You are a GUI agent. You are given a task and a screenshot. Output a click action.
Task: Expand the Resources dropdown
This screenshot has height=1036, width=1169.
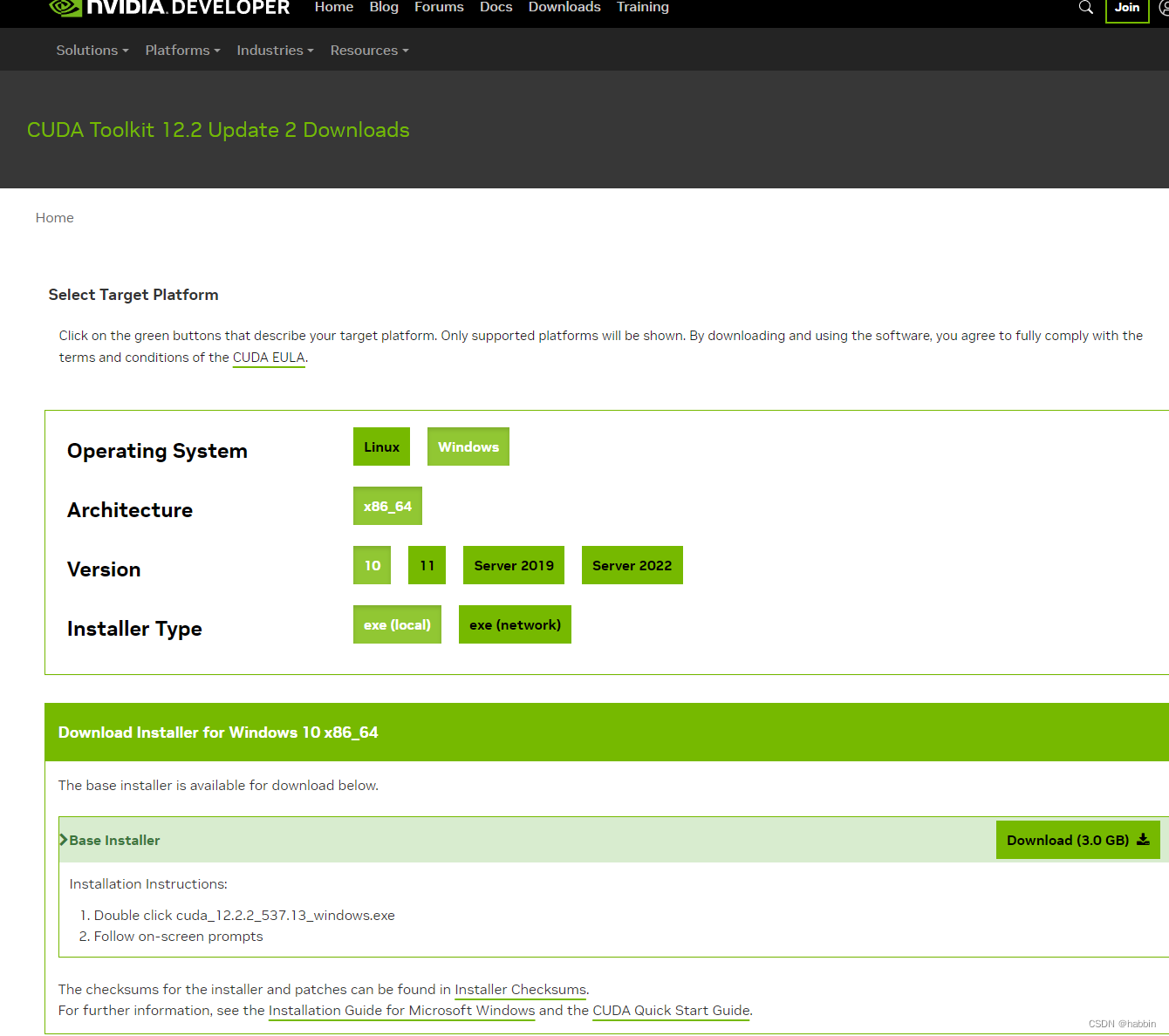point(369,51)
